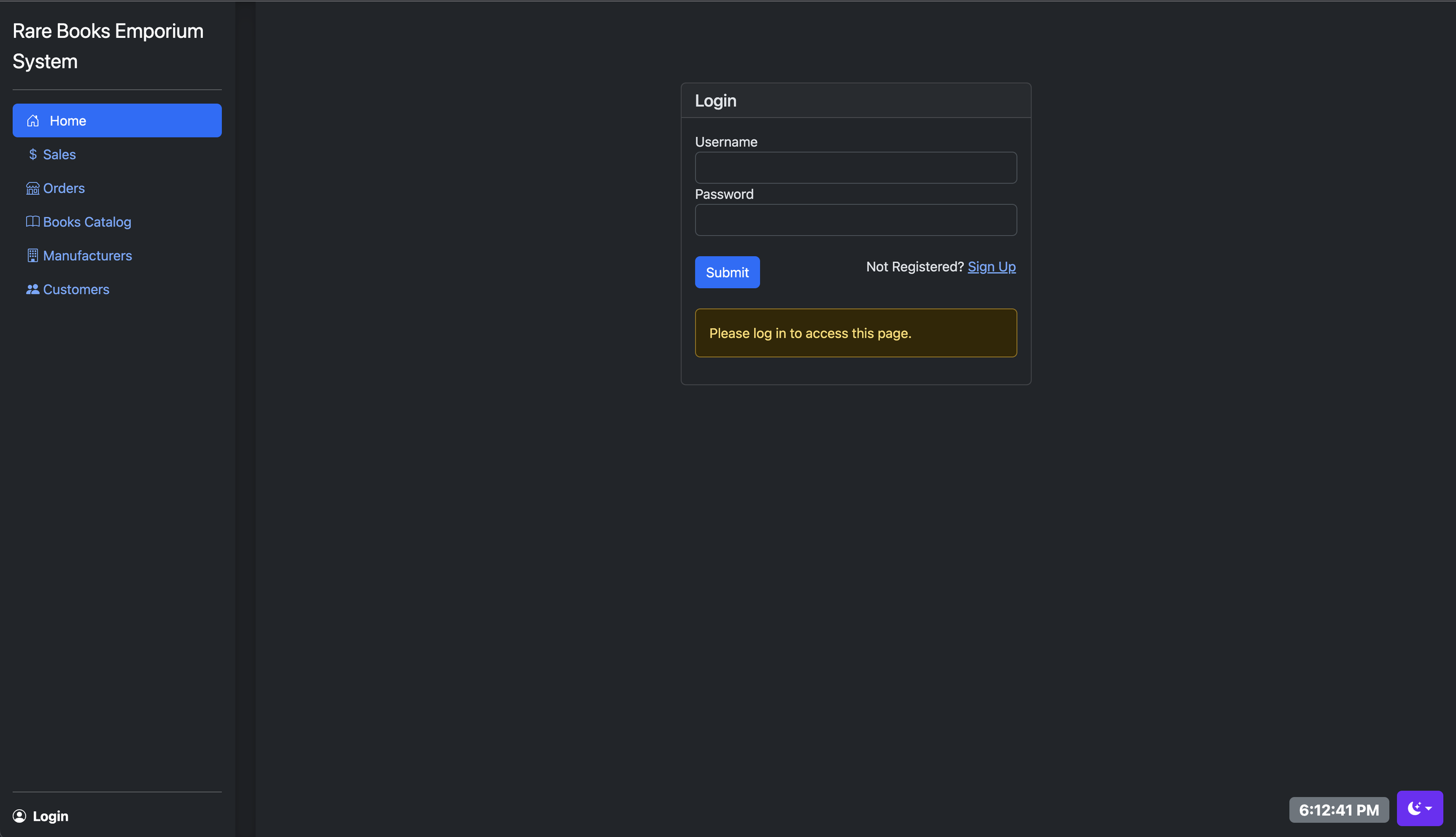
Task: Follow the Sign Up link
Action: pos(991,267)
